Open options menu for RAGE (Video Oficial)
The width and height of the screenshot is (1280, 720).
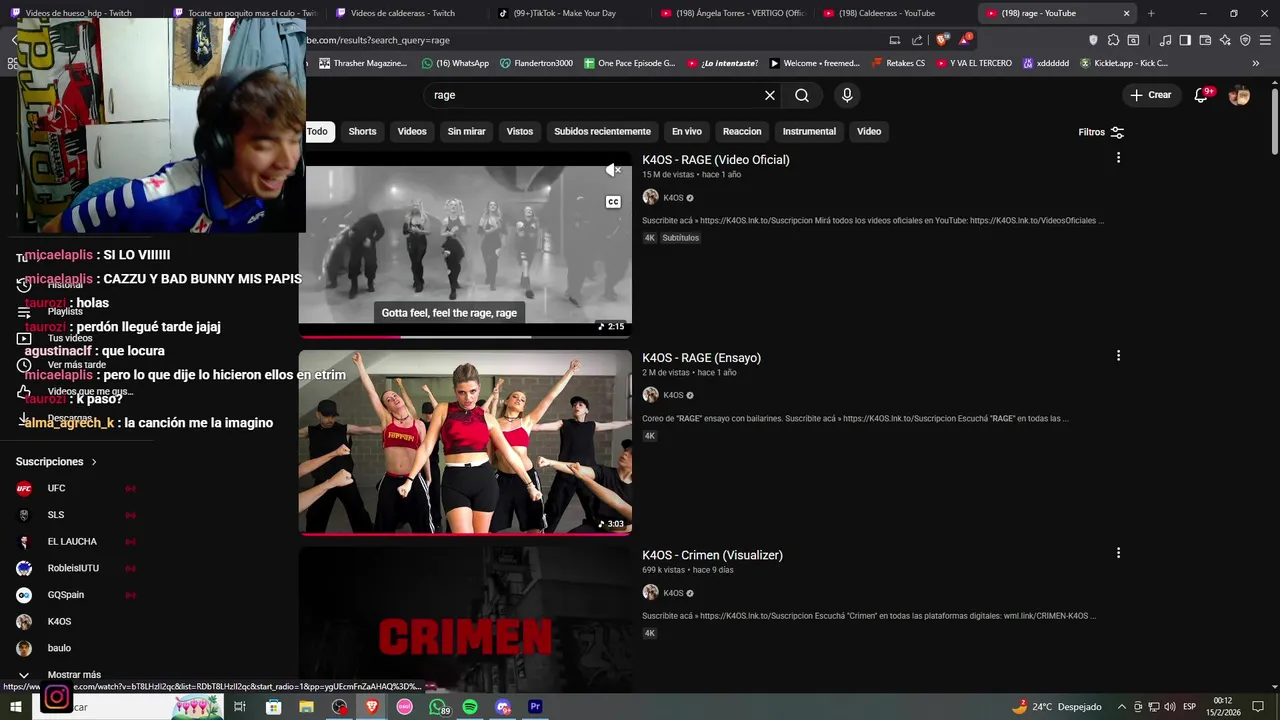[1118, 158]
